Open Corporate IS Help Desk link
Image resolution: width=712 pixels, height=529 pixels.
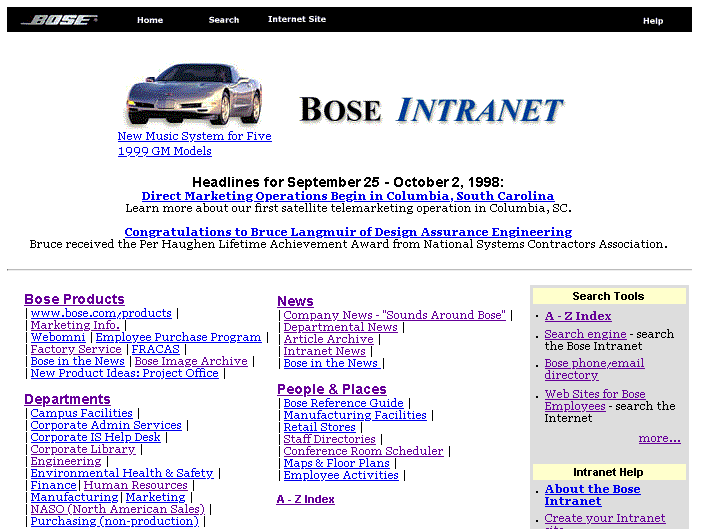click(x=95, y=437)
